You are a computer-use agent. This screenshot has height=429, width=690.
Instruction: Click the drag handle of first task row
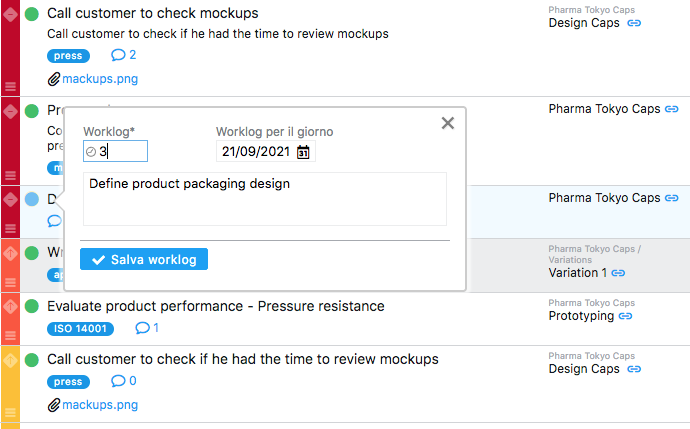(11, 87)
